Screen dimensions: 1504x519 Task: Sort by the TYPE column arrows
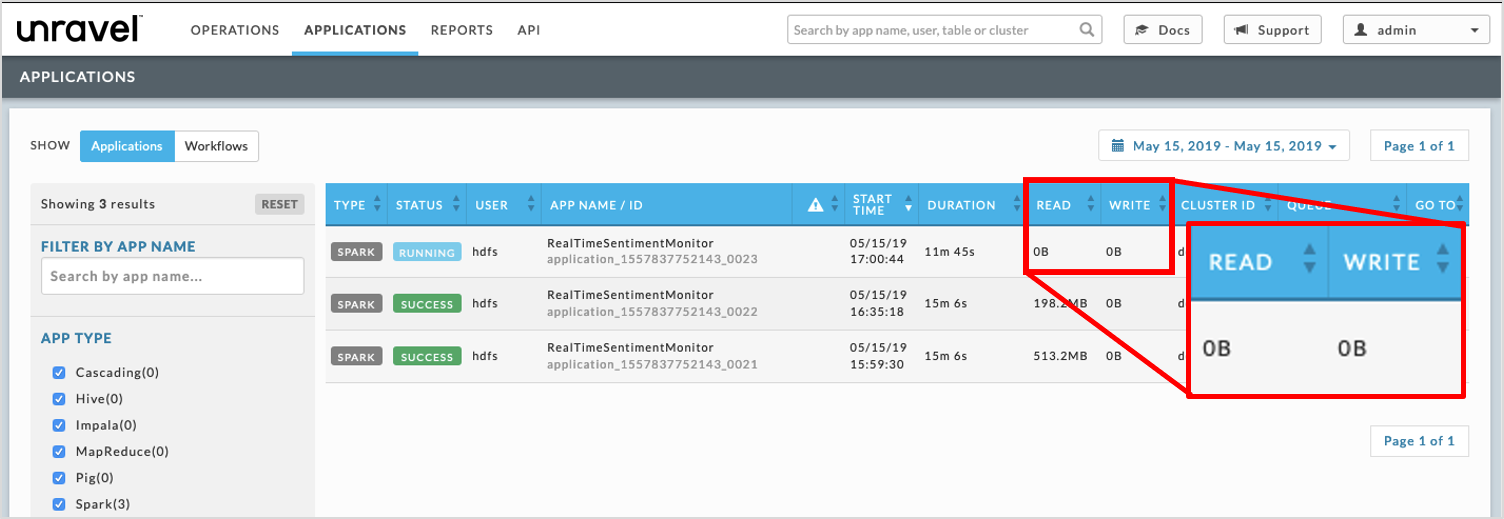377,205
